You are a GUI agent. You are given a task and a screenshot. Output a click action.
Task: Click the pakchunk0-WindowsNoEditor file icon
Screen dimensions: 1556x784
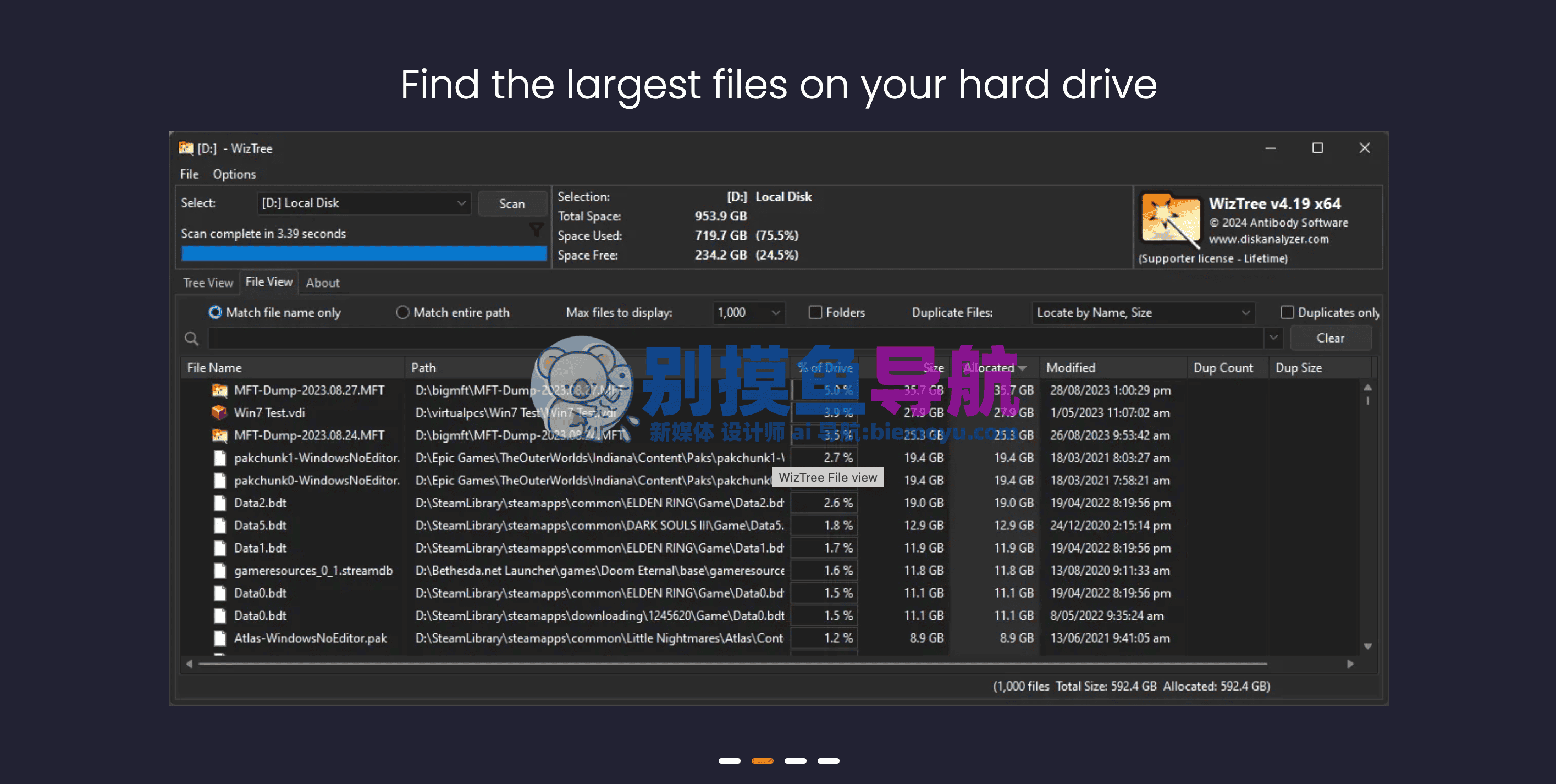(x=220, y=480)
